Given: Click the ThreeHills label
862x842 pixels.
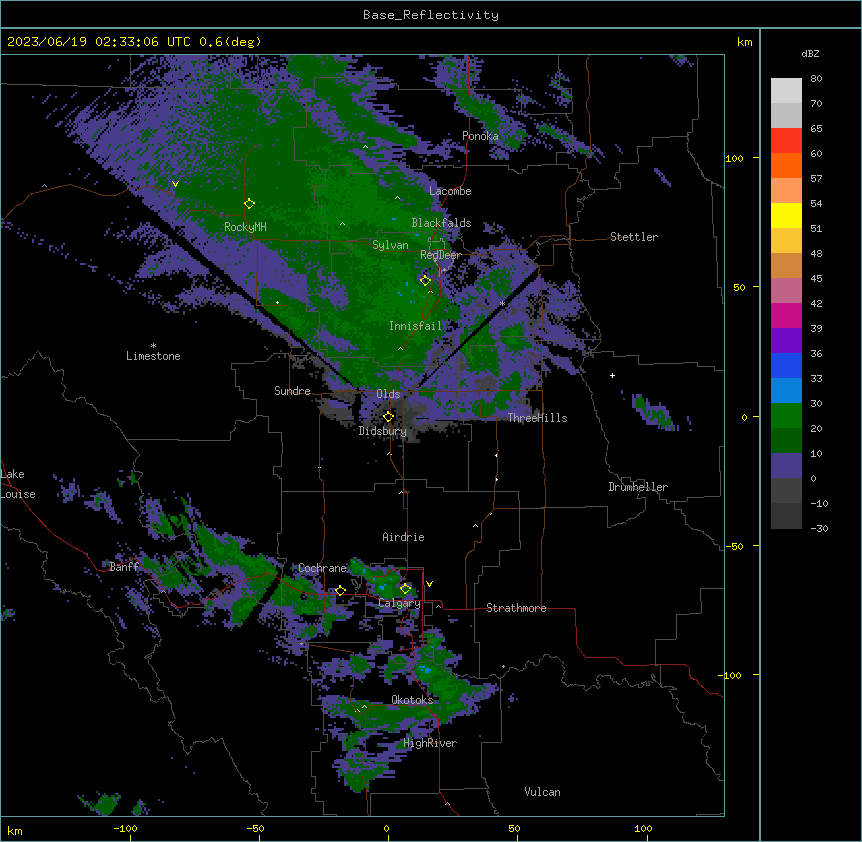Looking at the screenshot, I should click(537, 418).
